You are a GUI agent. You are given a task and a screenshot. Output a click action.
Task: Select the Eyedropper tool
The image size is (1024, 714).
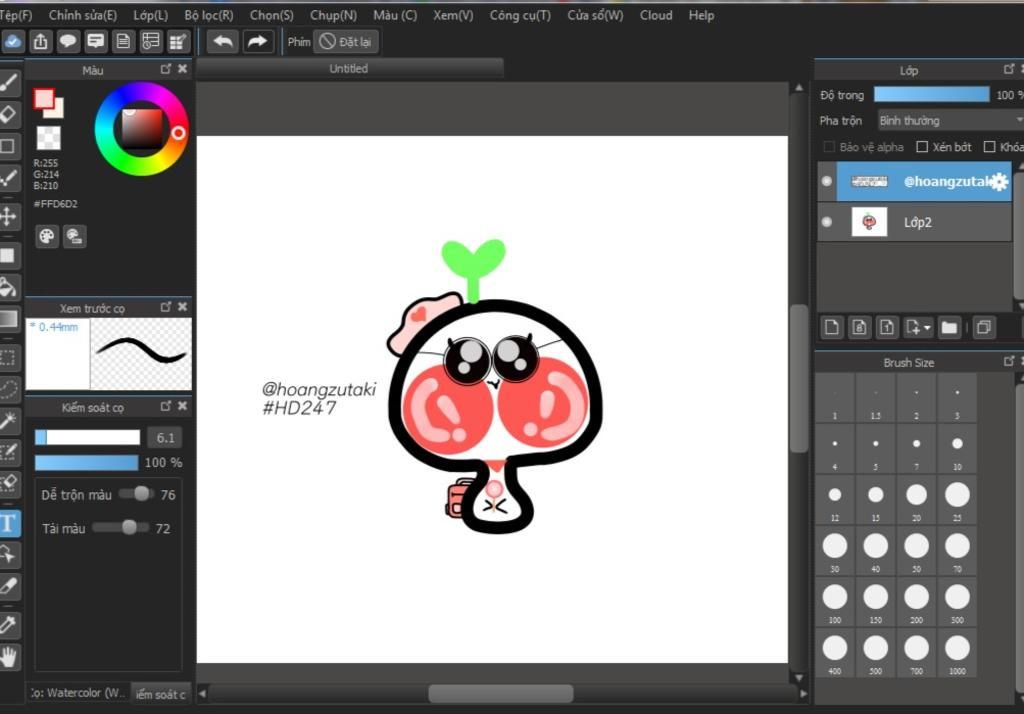click(8, 625)
